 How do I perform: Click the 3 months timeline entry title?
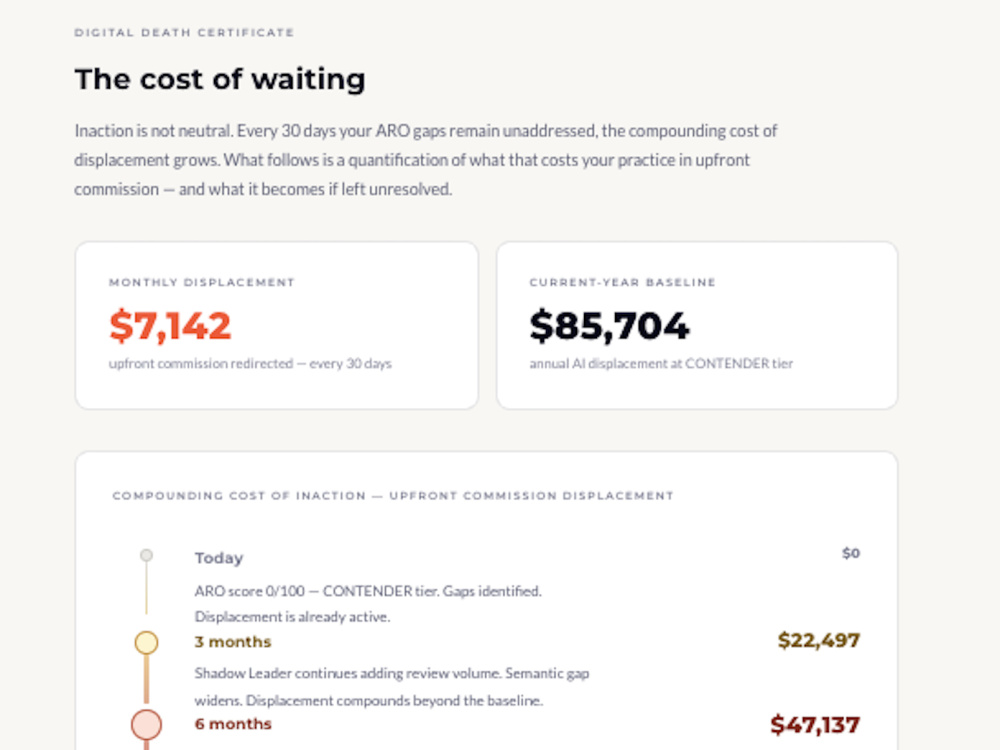click(233, 642)
